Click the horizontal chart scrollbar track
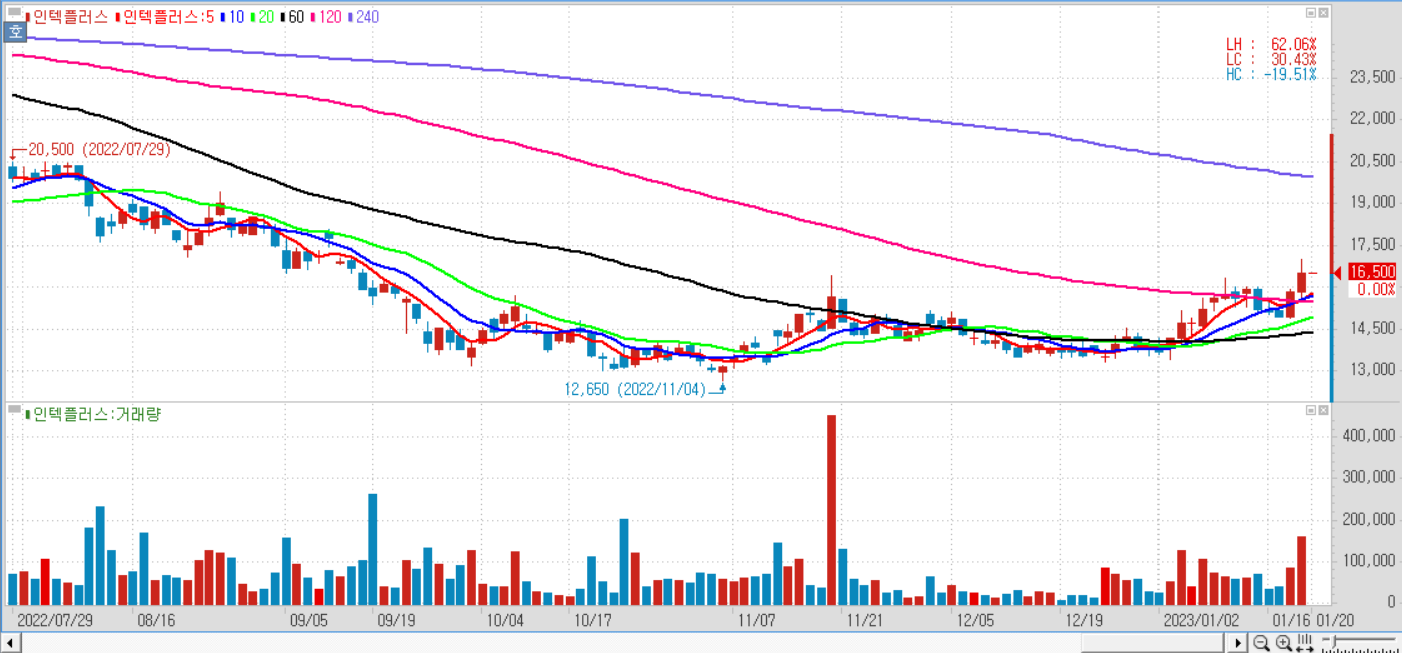 tap(625, 642)
